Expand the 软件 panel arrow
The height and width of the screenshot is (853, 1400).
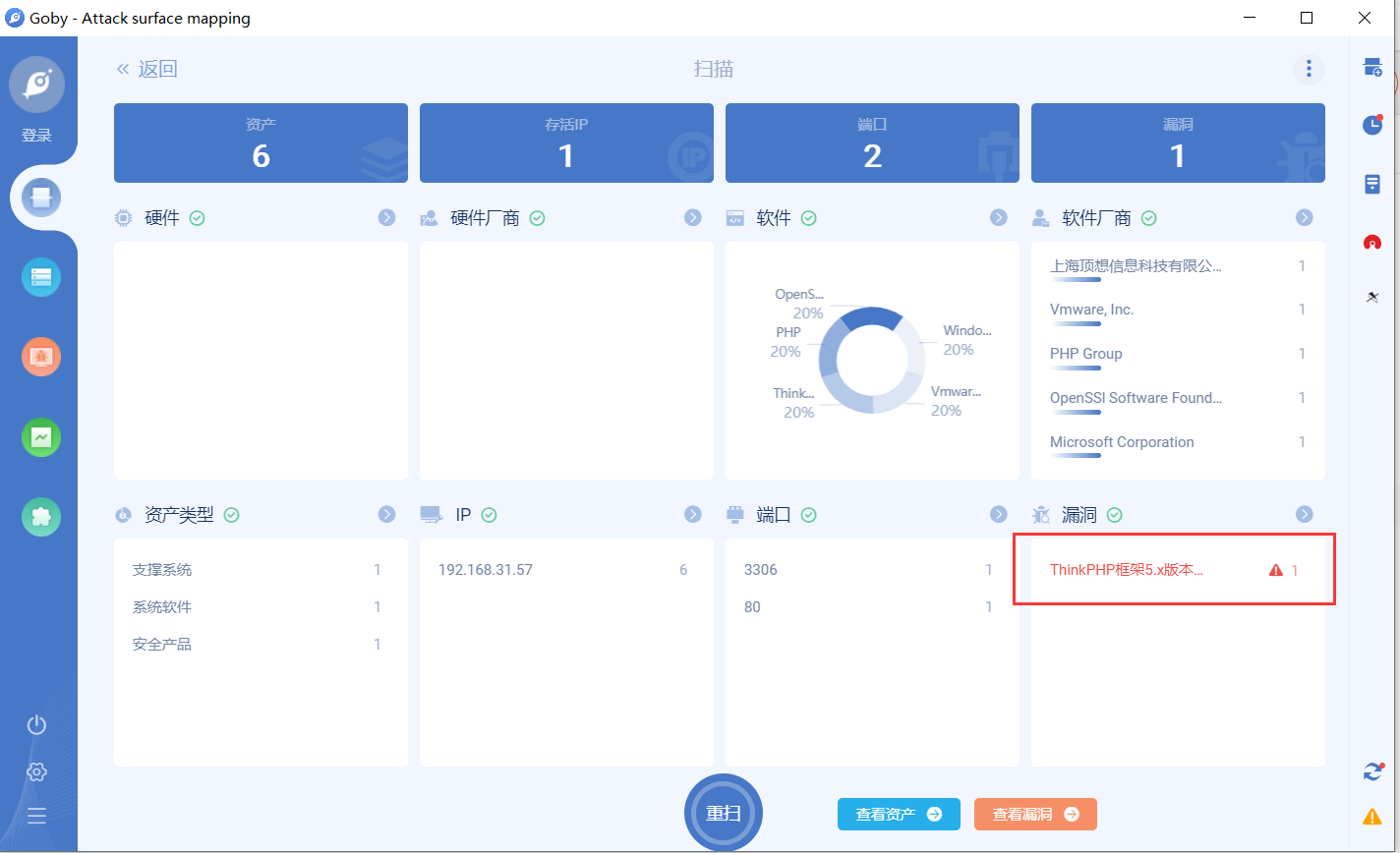point(999,217)
